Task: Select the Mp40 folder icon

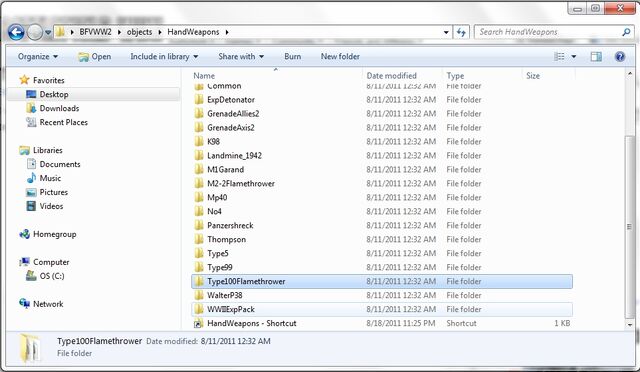Action: pos(199,197)
